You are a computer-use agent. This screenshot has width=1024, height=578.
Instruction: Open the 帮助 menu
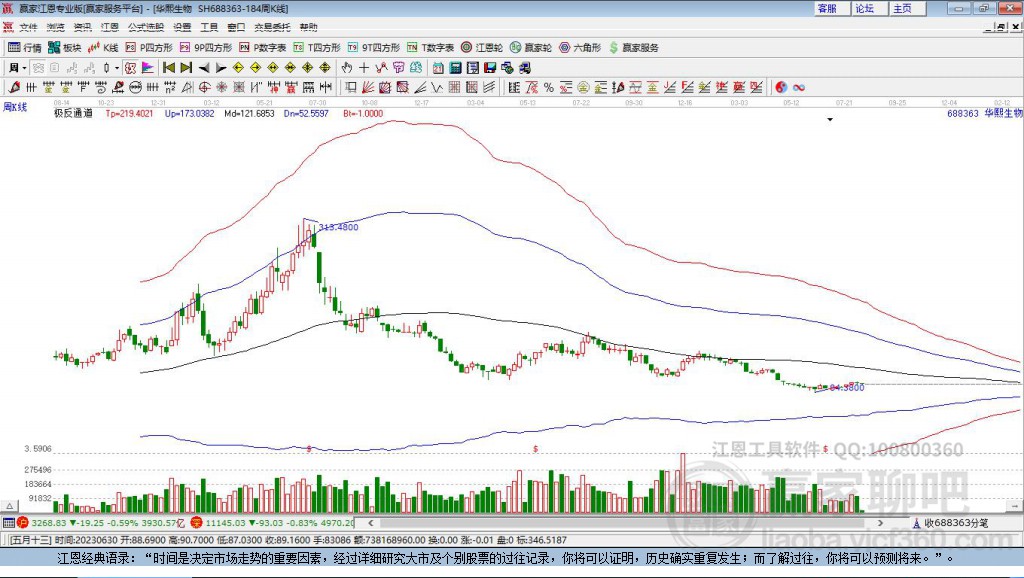pos(308,27)
